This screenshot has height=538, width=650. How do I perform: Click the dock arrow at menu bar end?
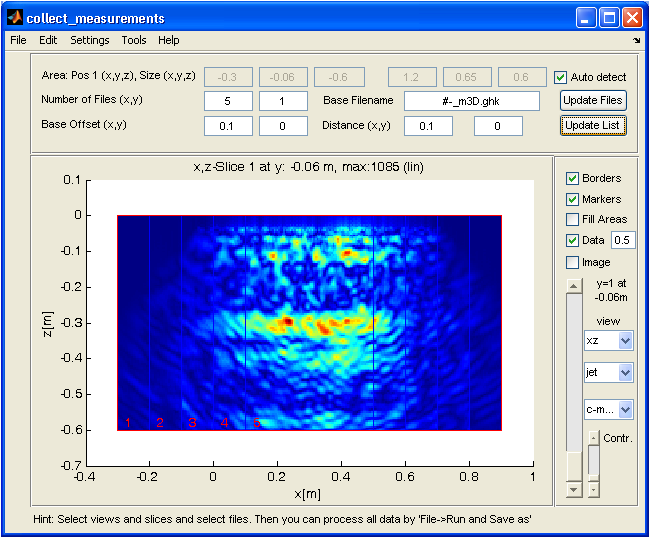tap(637, 40)
